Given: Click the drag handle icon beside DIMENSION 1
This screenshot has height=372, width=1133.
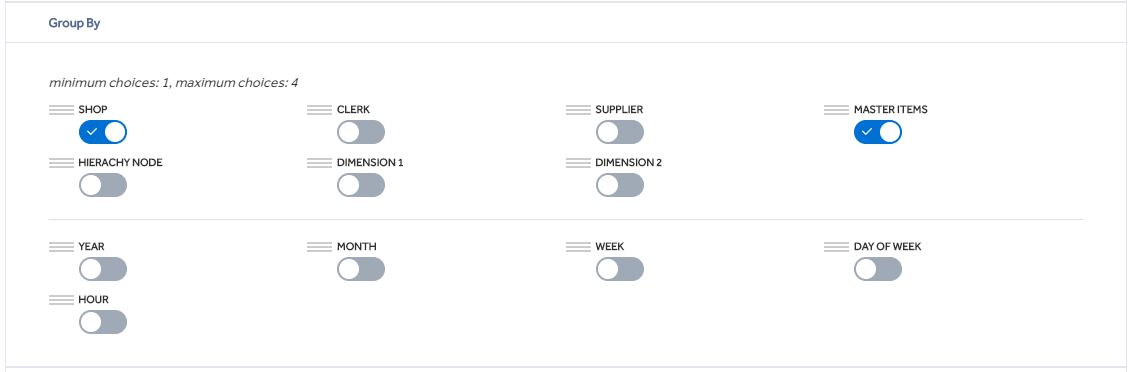Looking at the screenshot, I should click(x=319, y=163).
